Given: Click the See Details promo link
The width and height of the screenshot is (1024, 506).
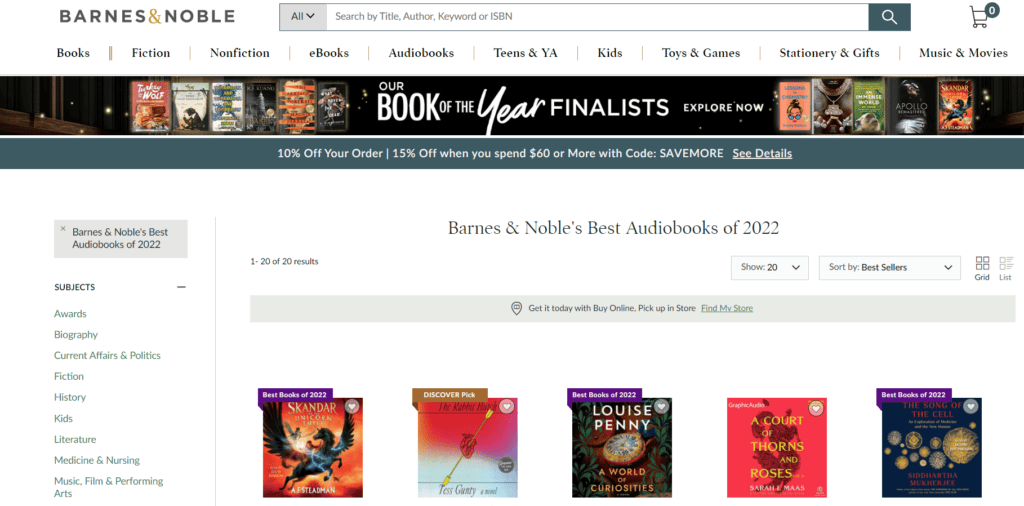Looking at the screenshot, I should pos(762,153).
